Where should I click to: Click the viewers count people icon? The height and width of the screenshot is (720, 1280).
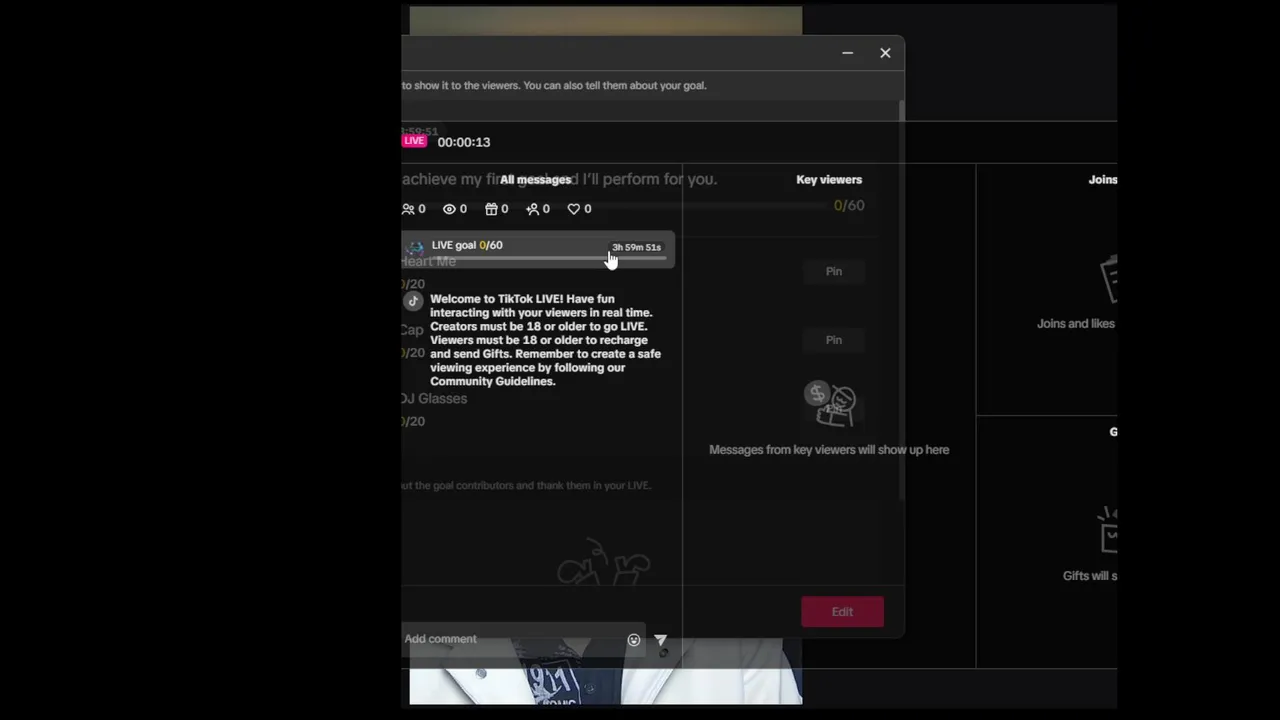408,209
